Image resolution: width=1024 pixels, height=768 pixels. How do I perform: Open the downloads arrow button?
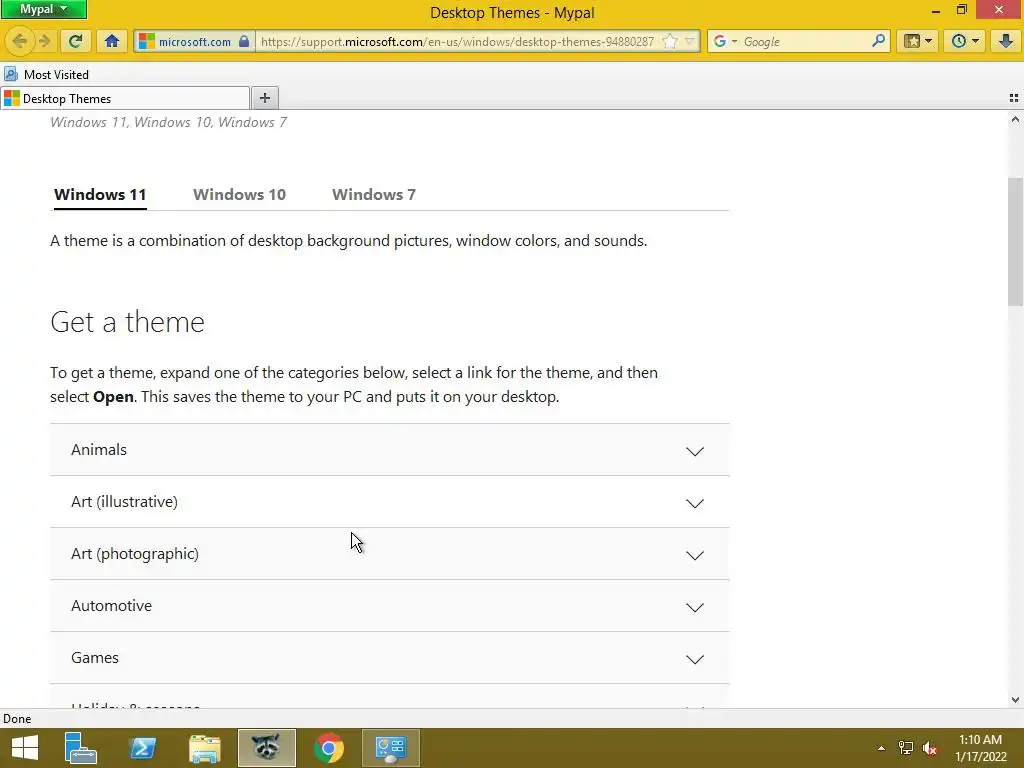[1005, 41]
